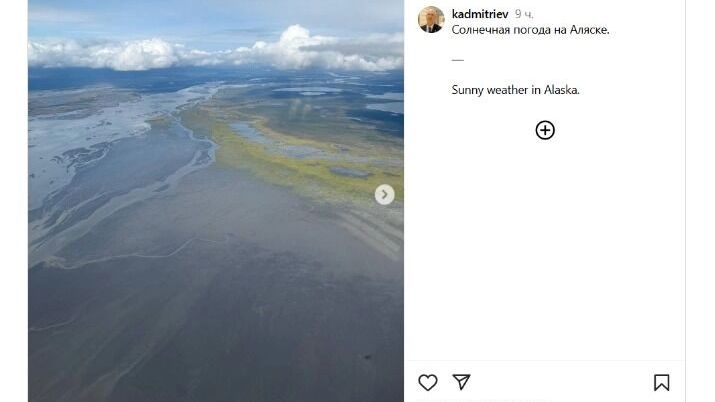Load more comments with the plus circle
The image size is (715, 402).
545,130
